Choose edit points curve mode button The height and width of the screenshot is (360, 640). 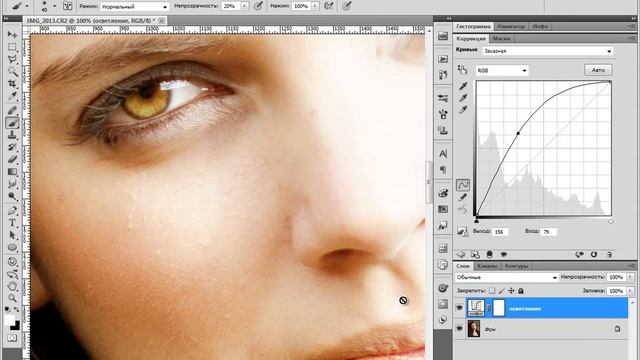point(463,185)
